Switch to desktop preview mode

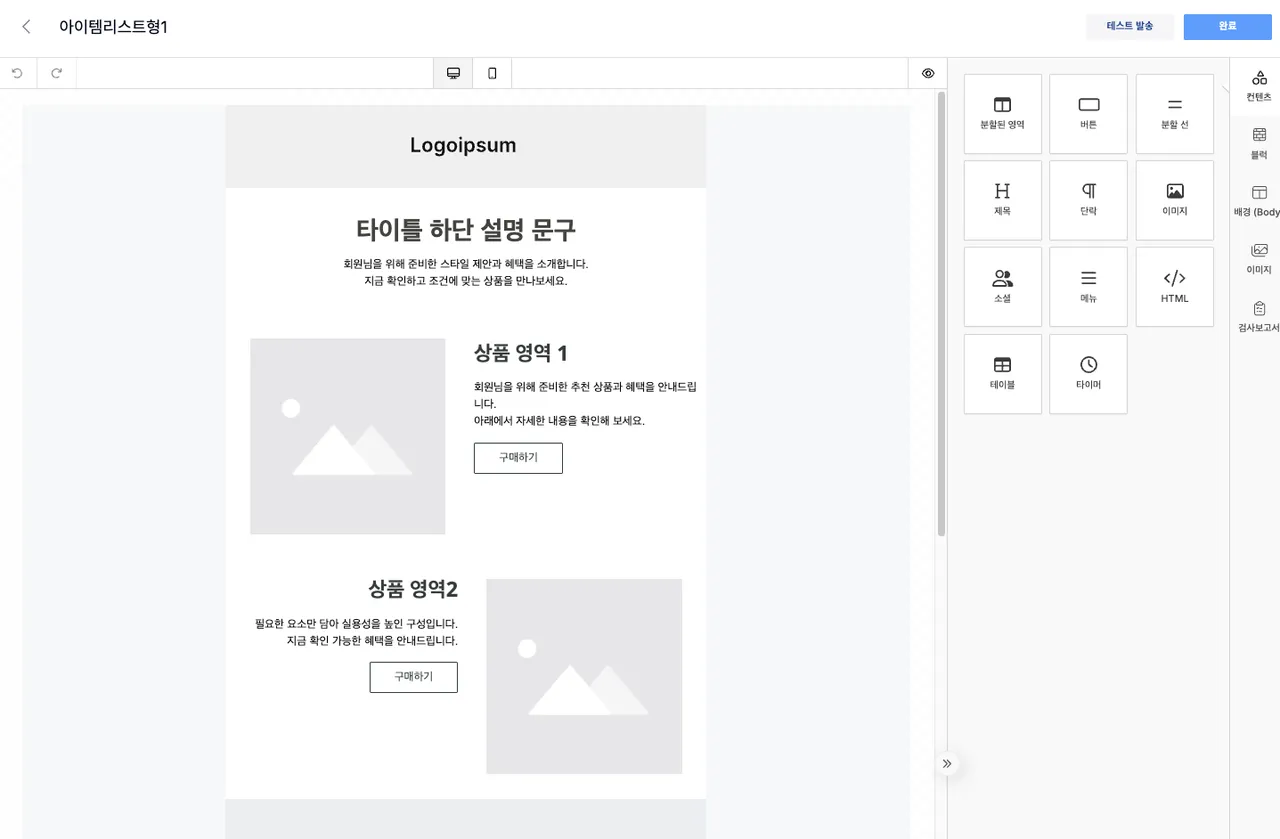(x=453, y=73)
